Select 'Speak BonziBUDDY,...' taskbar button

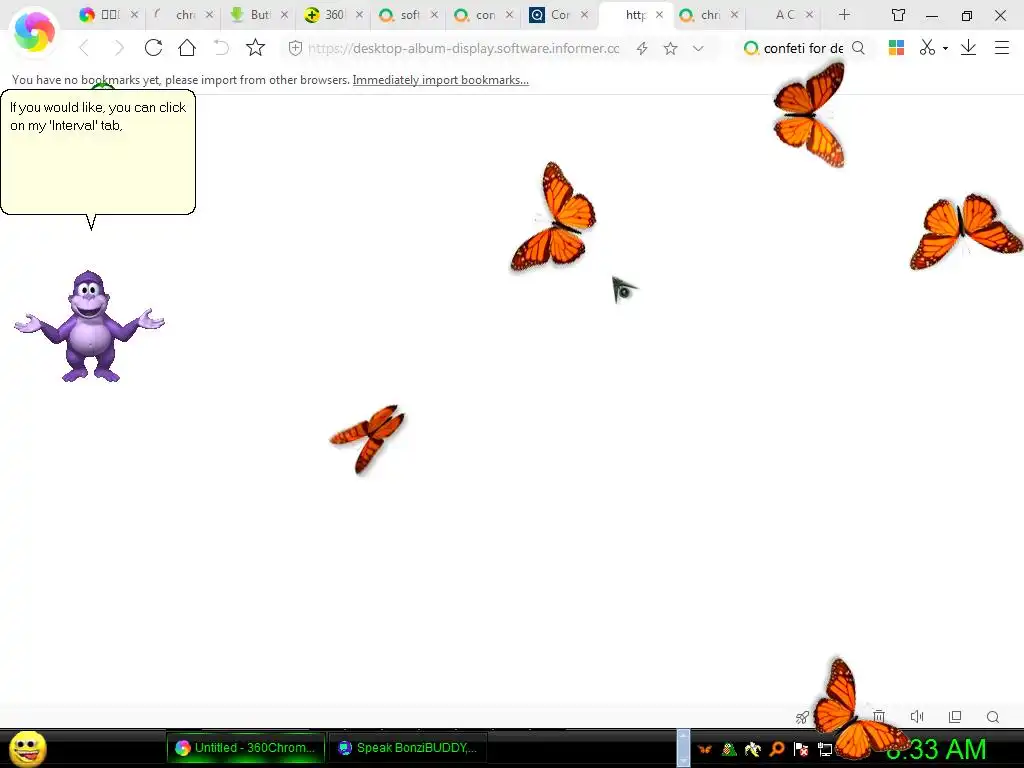(x=408, y=748)
